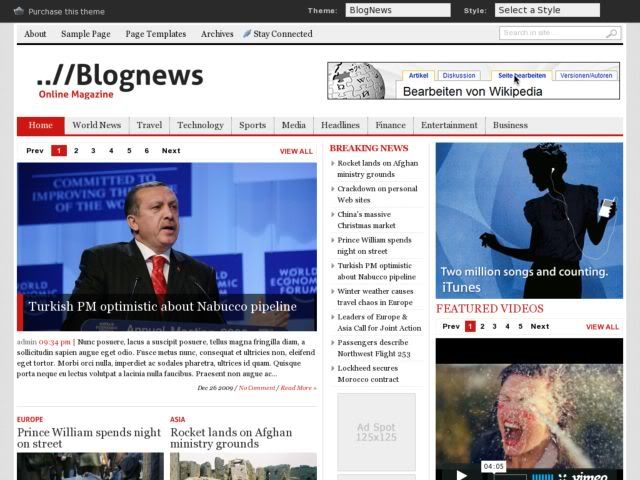Click VIEW ALL in Featured Videos

point(602,327)
